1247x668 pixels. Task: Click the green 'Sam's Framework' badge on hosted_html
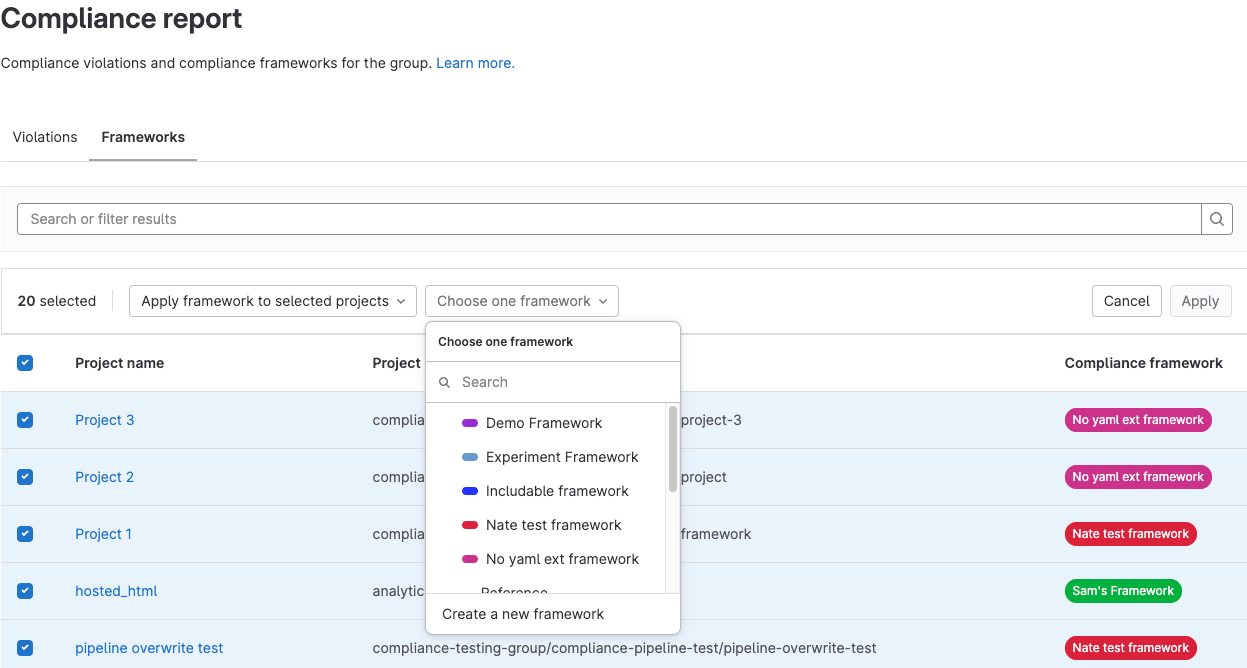(x=1122, y=591)
